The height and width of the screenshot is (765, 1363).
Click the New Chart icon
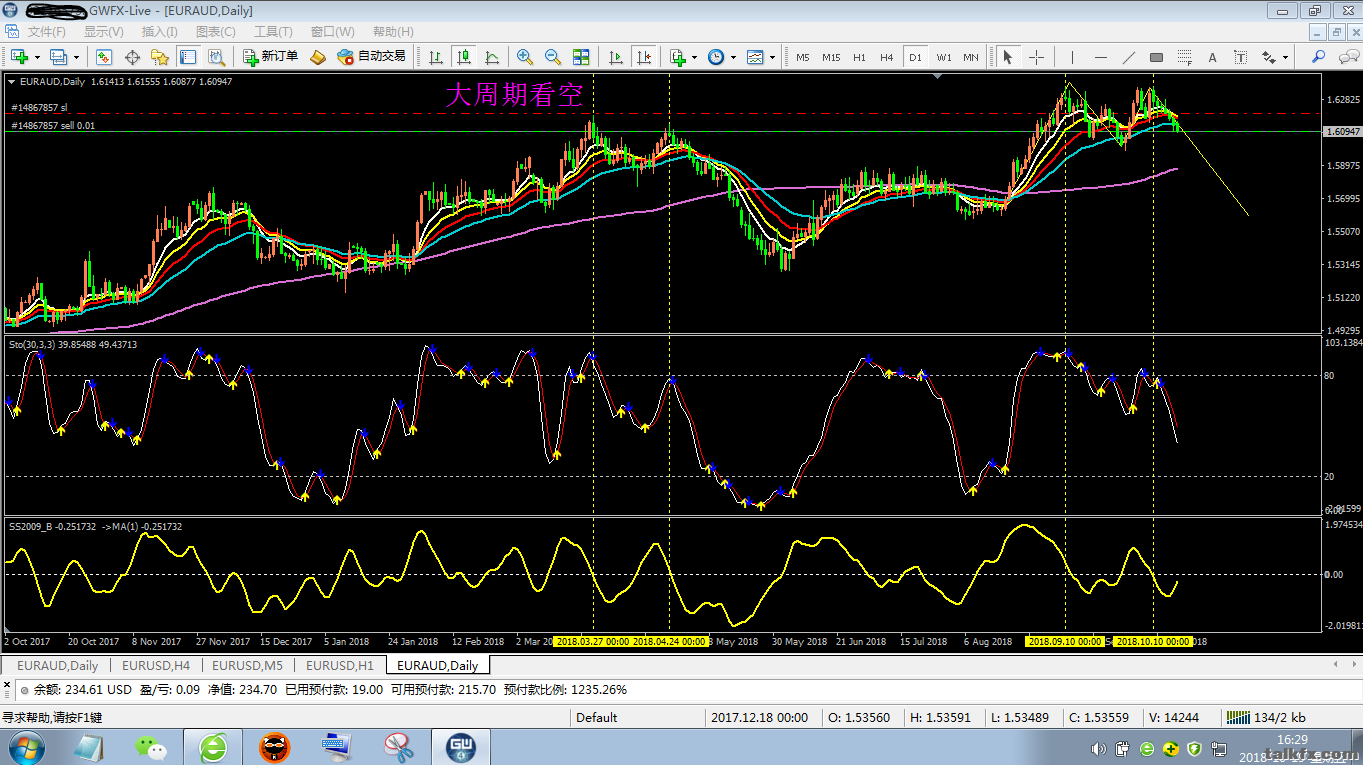tap(19, 57)
